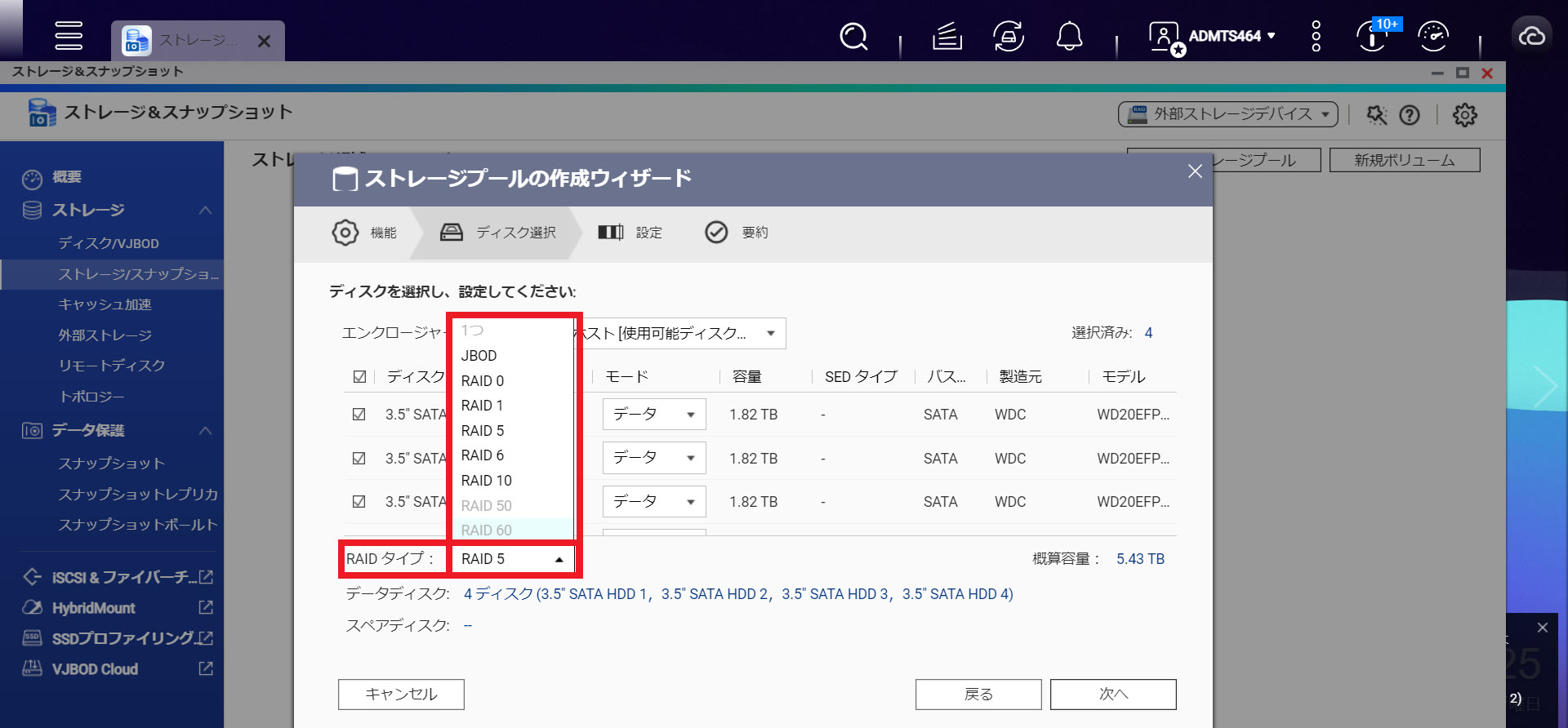Open mode dropdown for third disk row
The height and width of the screenshot is (728, 1568).
654,502
